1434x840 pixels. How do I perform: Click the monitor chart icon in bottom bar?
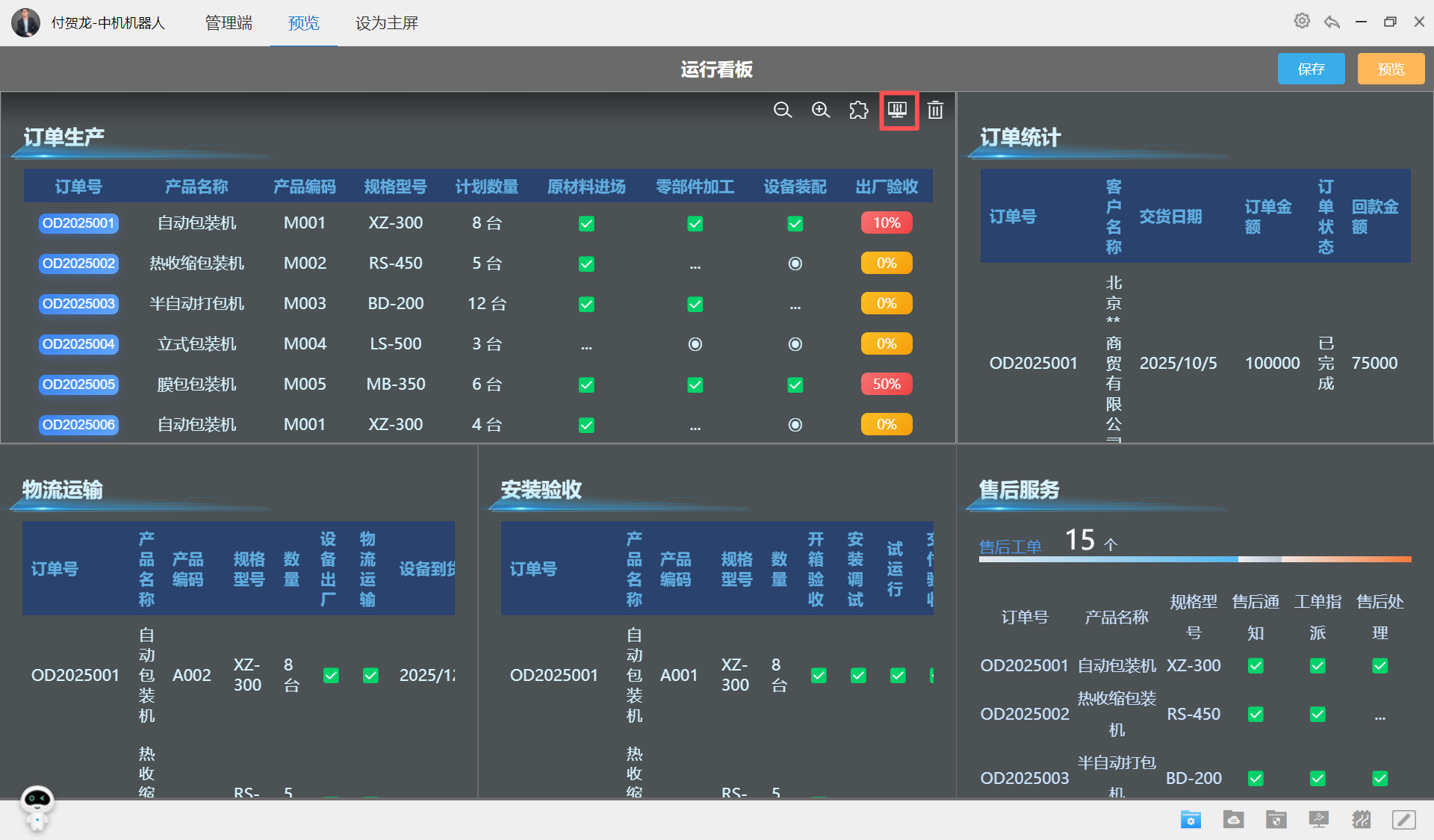pyautogui.click(x=1319, y=820)
